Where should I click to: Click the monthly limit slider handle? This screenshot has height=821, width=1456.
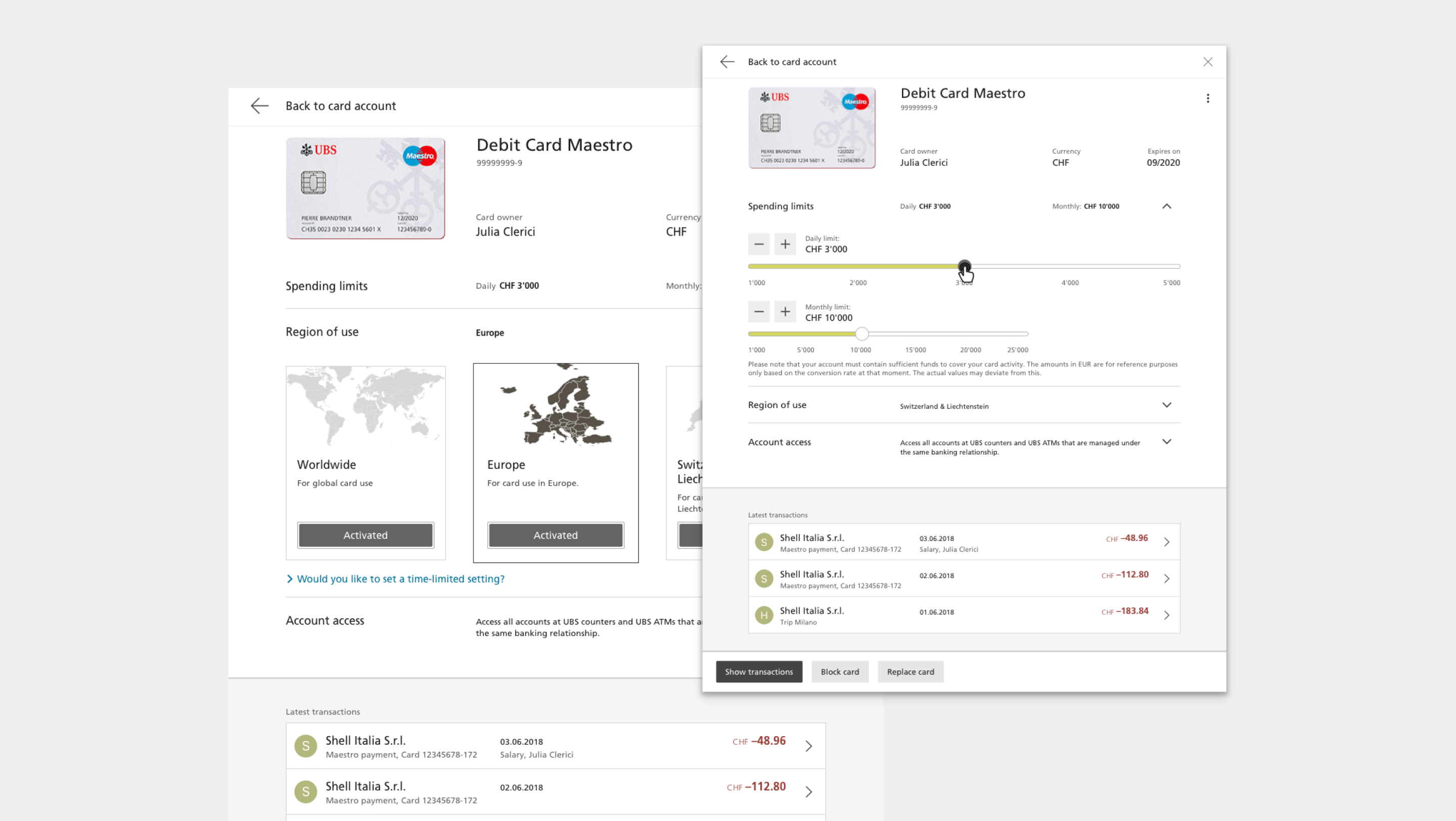pos(861,334)
